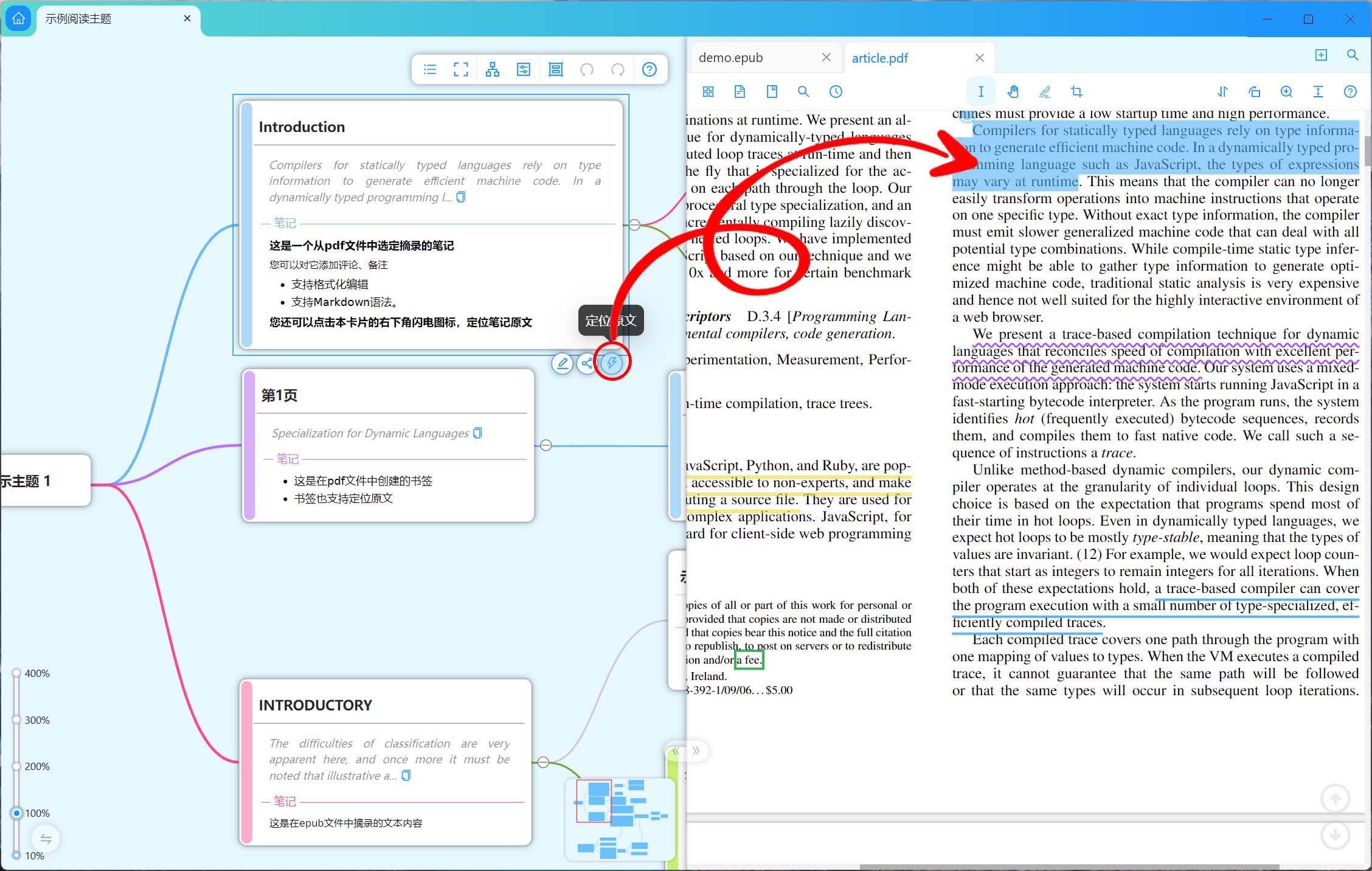Screen dimensions: 1372x871
Task: Toggle fullscreen mode in mind map toolbar
Action: click(461, 69)
